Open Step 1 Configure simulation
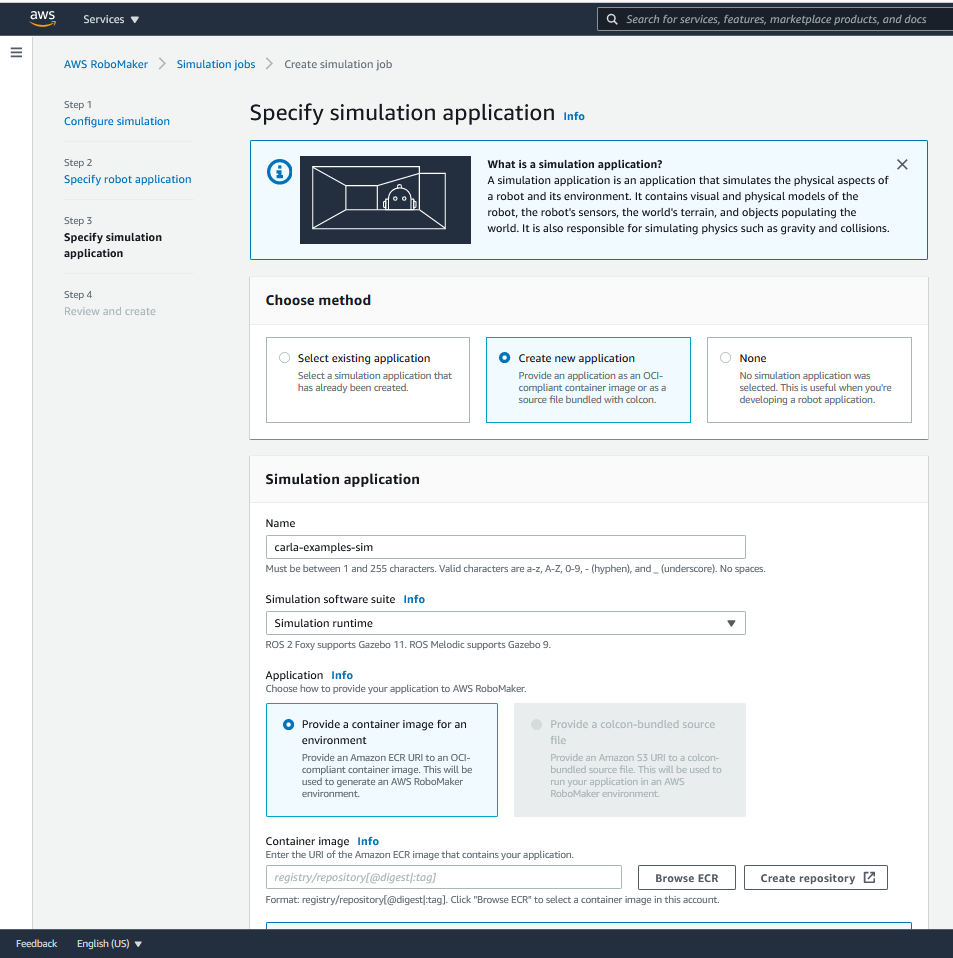953x958 pixels. pos(117,121)
